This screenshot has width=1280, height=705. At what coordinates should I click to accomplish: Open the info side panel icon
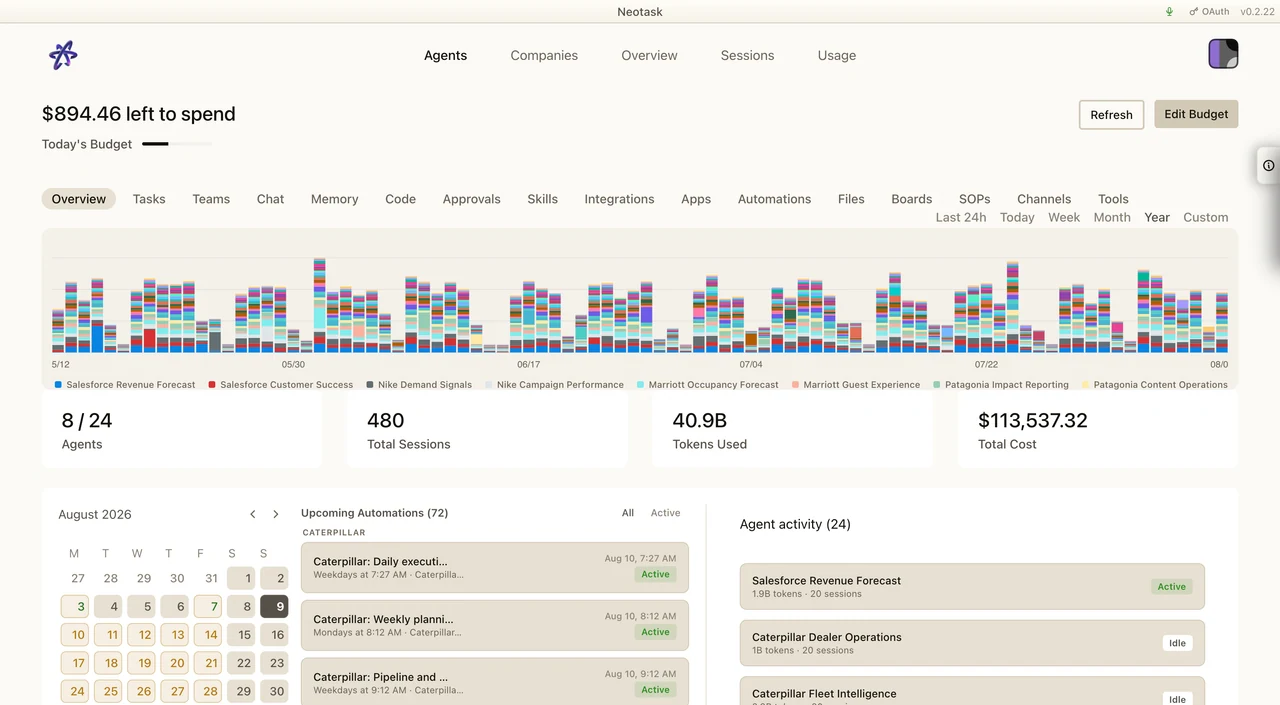pyautogui.click(x=1268, y=165)
